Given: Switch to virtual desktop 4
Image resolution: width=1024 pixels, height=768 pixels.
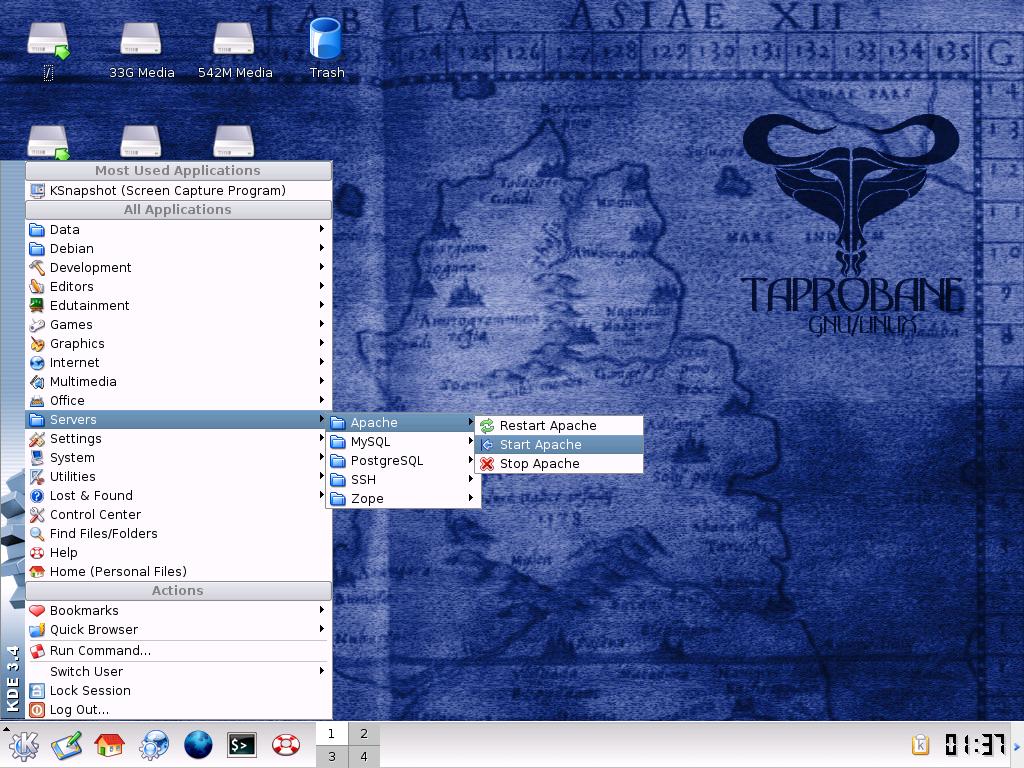Looking at the screenshot, I should (x=364, y=756).
